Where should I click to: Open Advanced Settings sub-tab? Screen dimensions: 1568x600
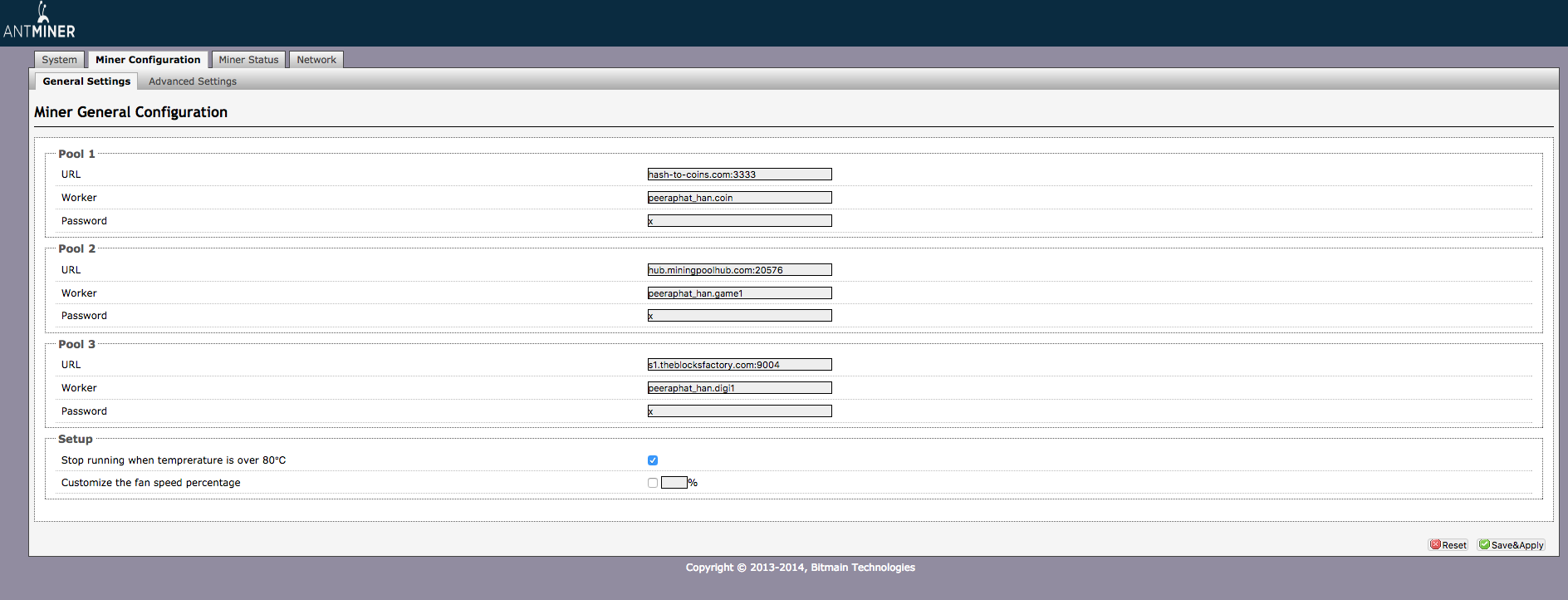pos(193,81)
